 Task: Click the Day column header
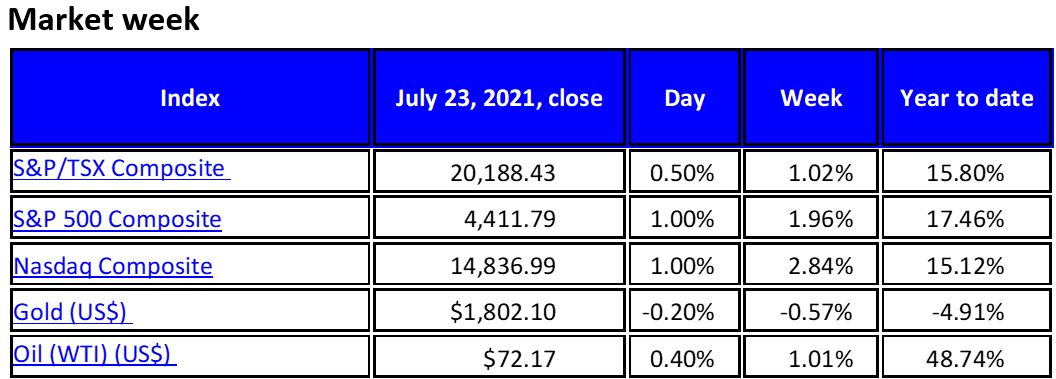point(684,98)
